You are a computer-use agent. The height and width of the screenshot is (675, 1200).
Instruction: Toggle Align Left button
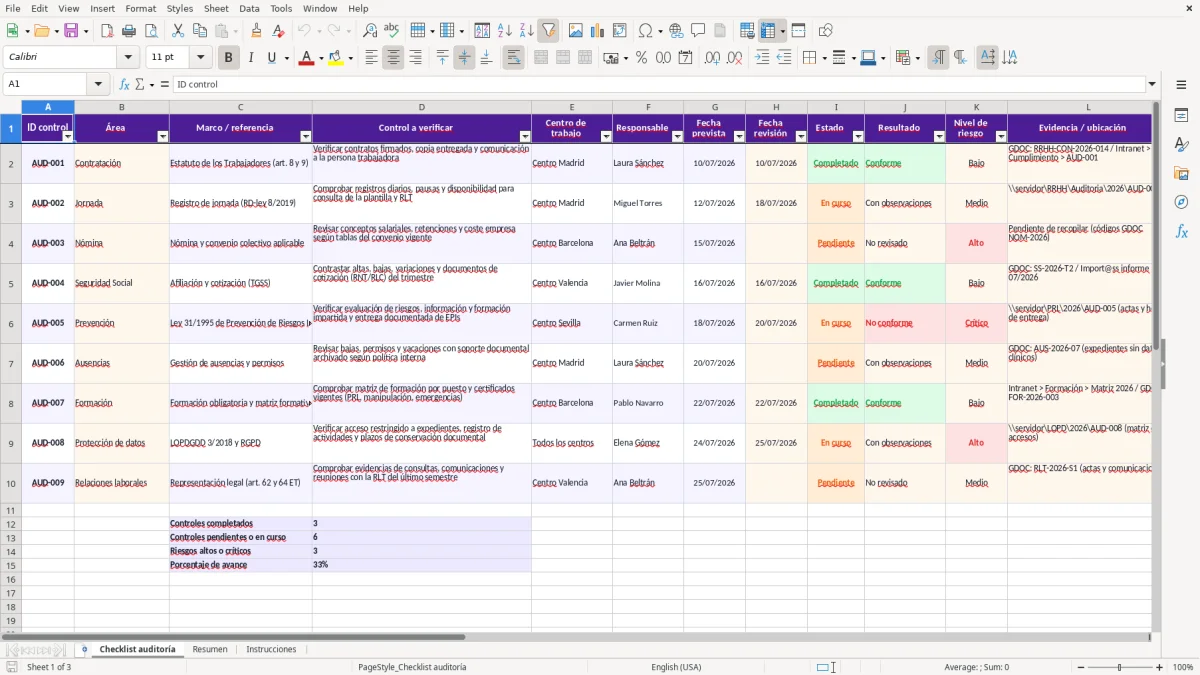371,58
